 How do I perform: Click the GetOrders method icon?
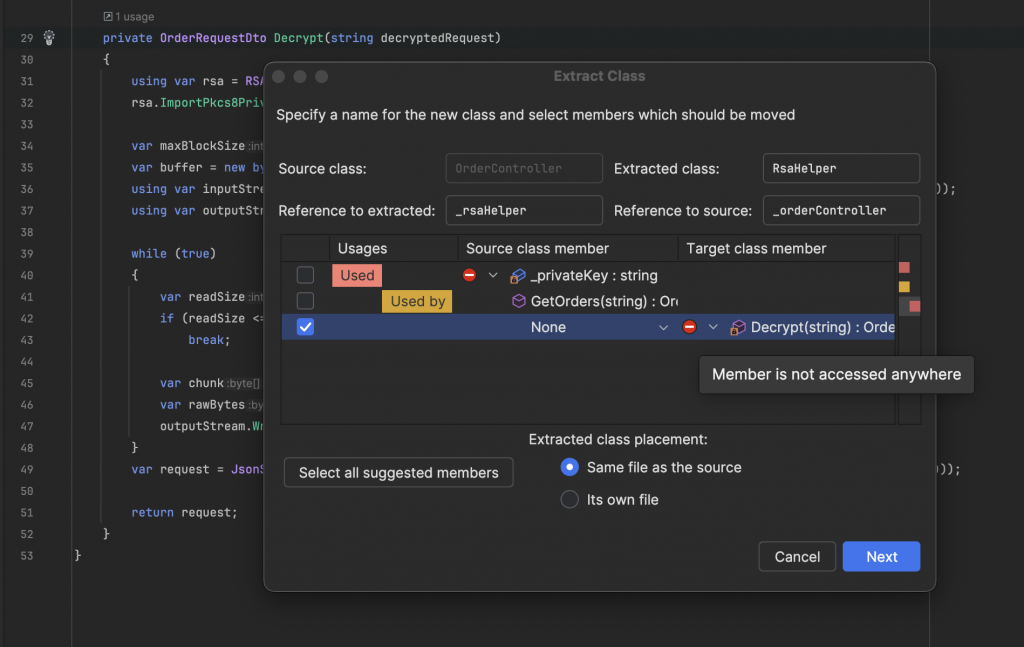518,301
